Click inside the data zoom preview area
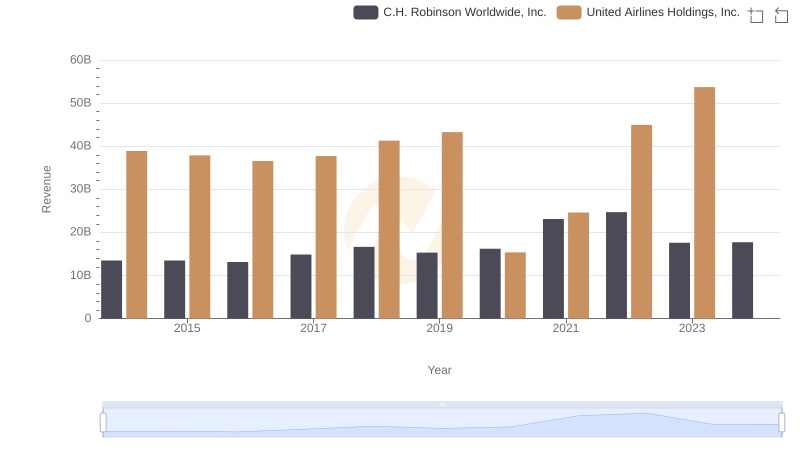 pyautogui.click(x=442, y=423)
